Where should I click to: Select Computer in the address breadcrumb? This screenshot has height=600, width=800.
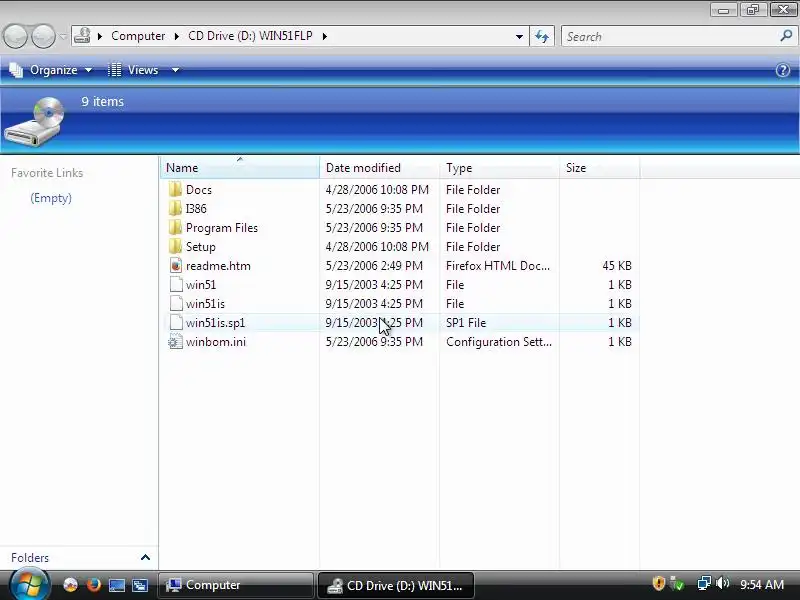click(138, 36)
